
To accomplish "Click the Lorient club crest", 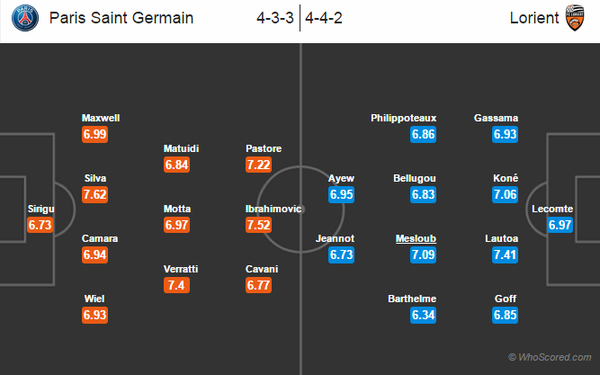I will [575, 18].
